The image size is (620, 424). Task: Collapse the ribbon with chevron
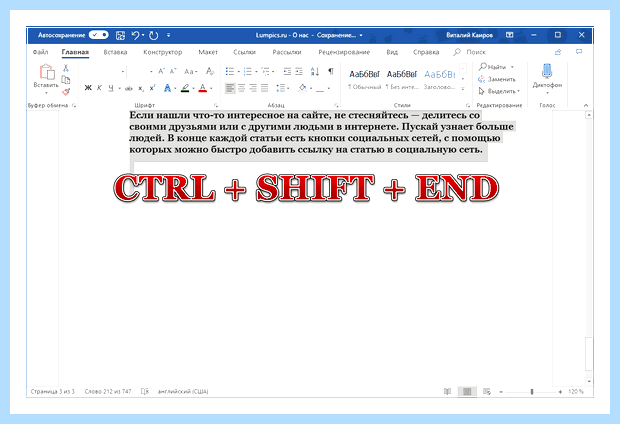pos(586,105)
